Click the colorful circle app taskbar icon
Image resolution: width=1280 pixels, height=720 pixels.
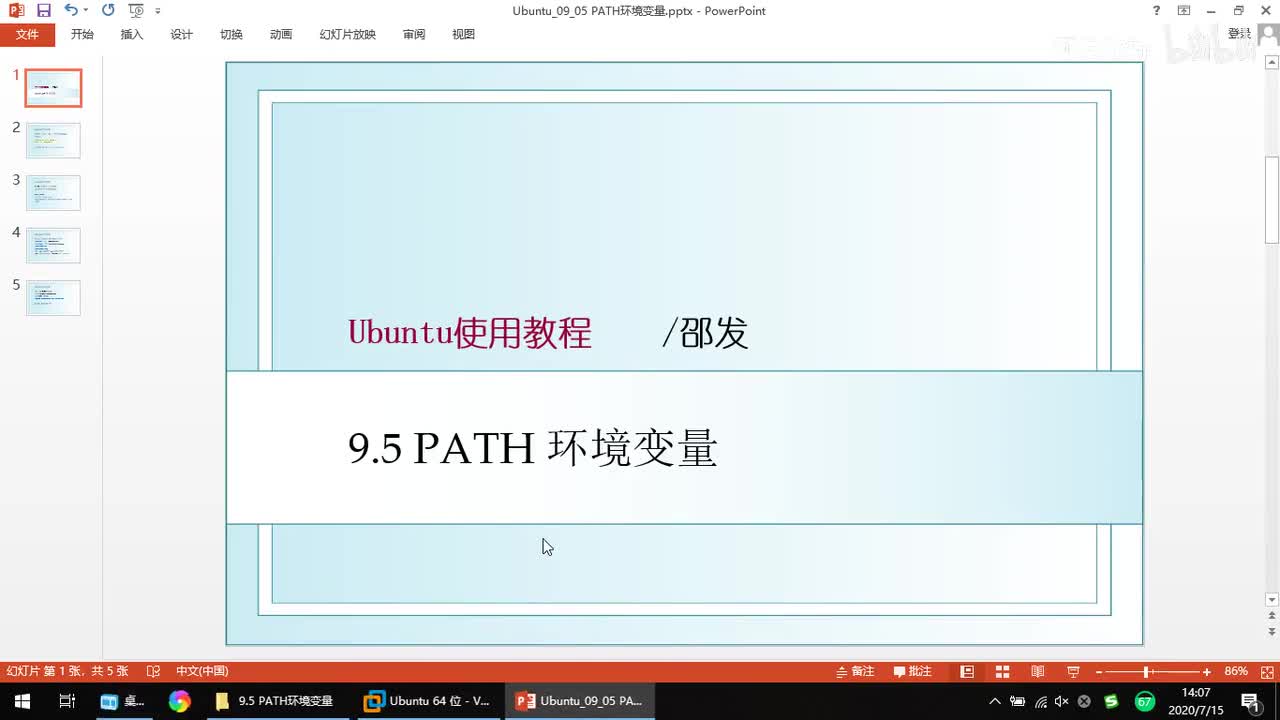tap(179, 701)
